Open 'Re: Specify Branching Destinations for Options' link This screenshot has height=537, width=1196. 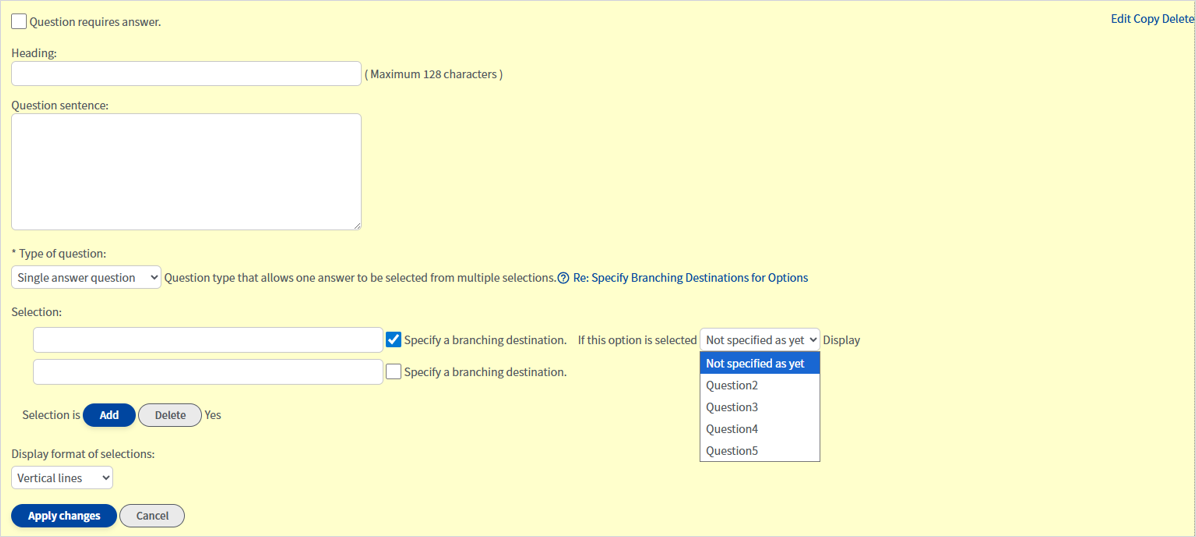click(x=690, y=278)
